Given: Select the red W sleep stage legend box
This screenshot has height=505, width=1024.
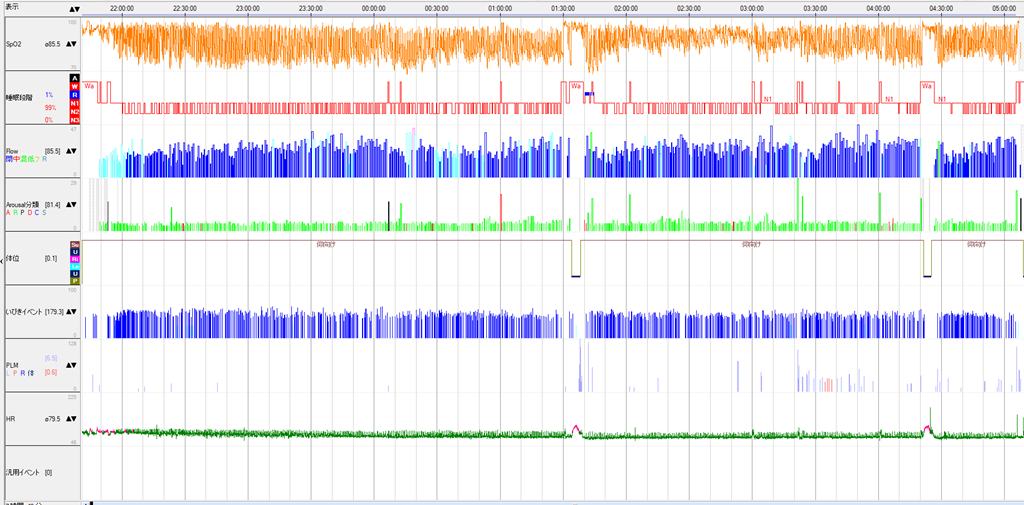Looking at the screenshot, I should pyautogui.click(x=74, y=86).
